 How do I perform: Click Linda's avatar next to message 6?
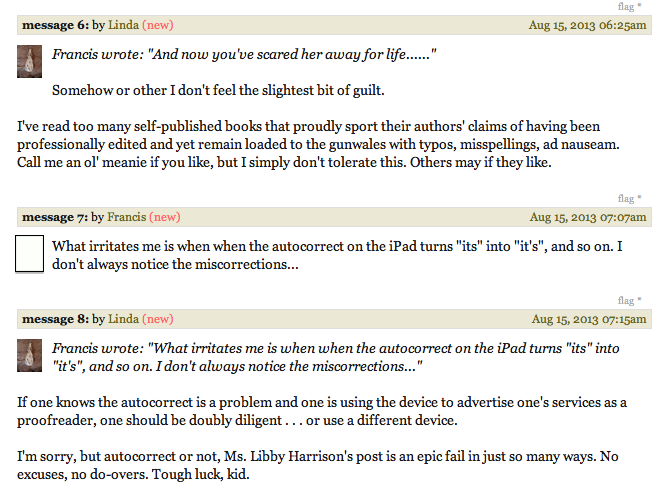[29, 61]
